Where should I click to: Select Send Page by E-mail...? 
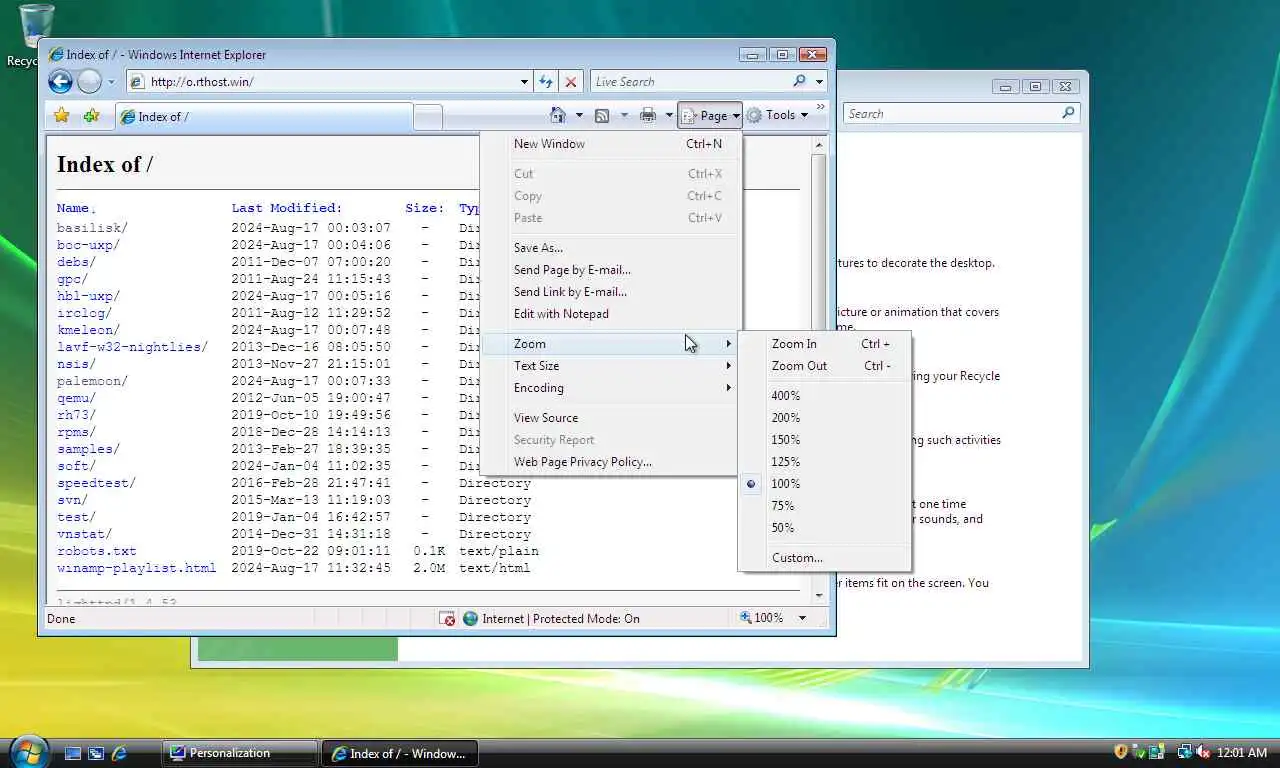[610, 270]
